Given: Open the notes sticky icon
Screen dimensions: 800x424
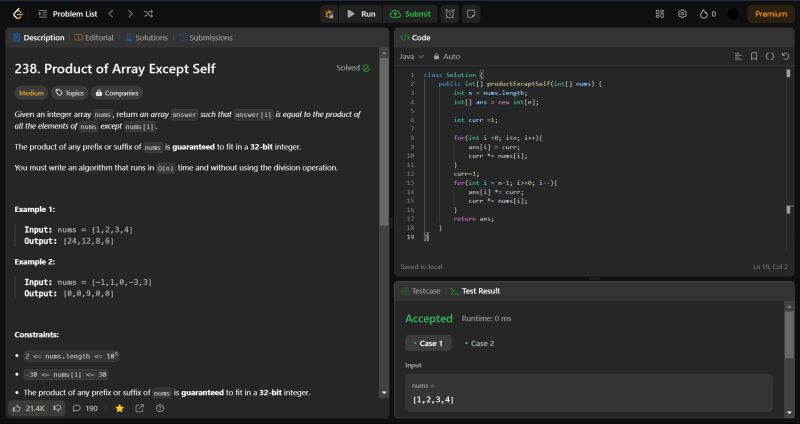Looking at the screenshot, I should pyautogui.click(x=471, y=14).
